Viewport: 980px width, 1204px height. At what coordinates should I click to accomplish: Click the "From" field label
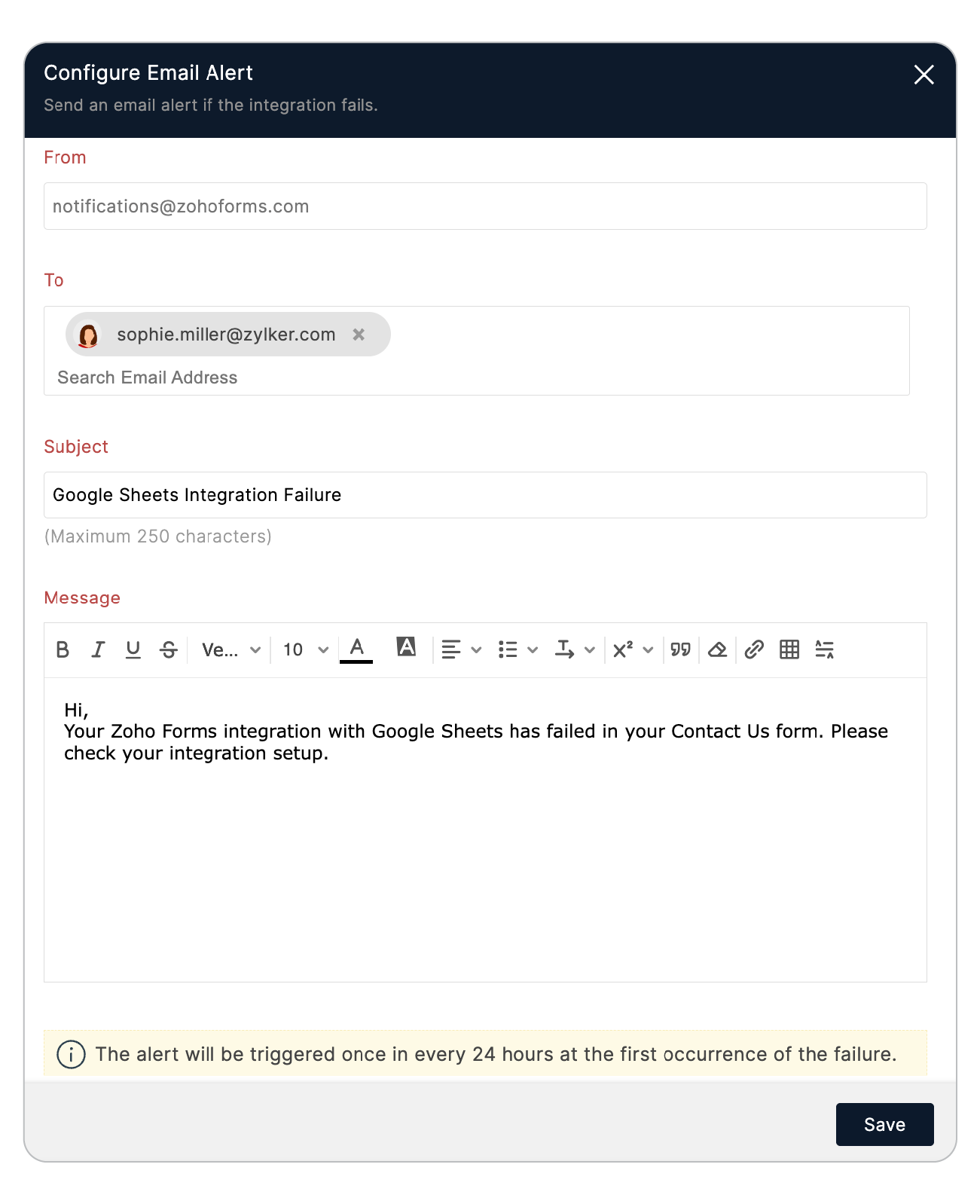tap(65, 157)
